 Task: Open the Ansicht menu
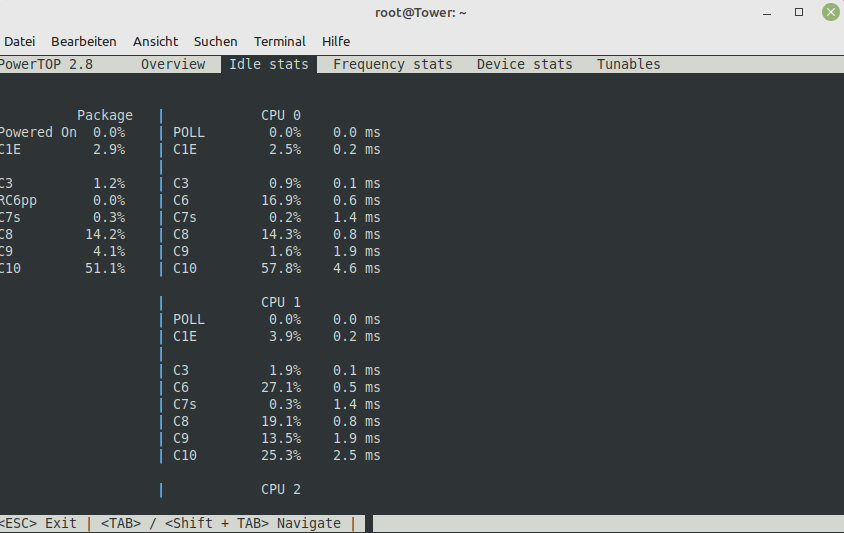(155, 41)
